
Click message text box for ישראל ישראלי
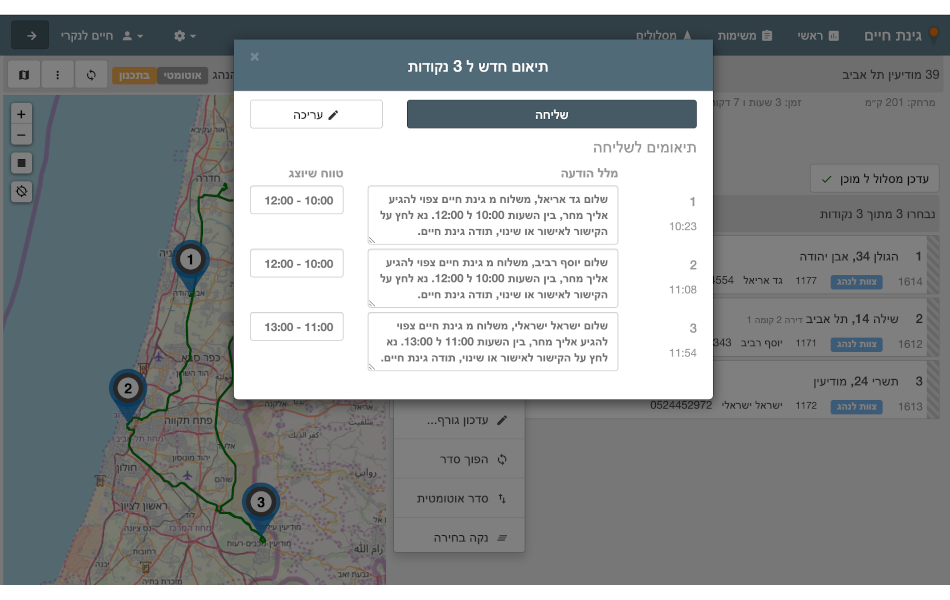point(493,341)
